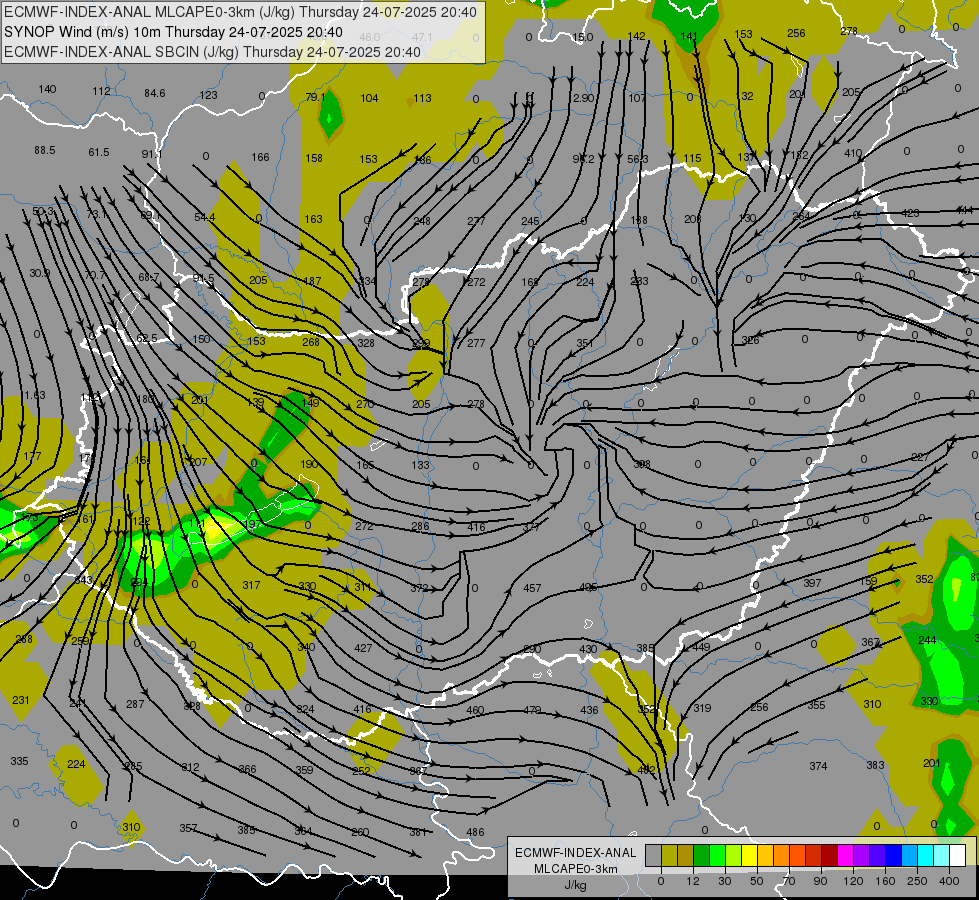Click the map value 335
Image resolution: width=979 pixels, height=900 pixels.
[19, 761]
